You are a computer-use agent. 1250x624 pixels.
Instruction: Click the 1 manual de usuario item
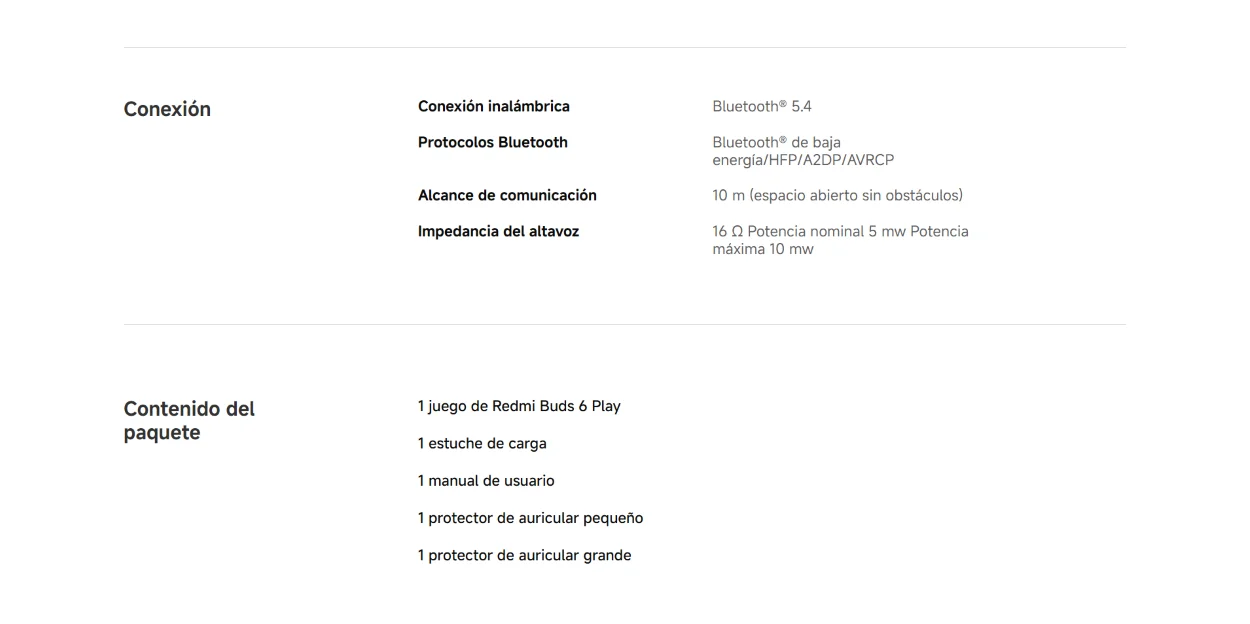tap(486, 481)
